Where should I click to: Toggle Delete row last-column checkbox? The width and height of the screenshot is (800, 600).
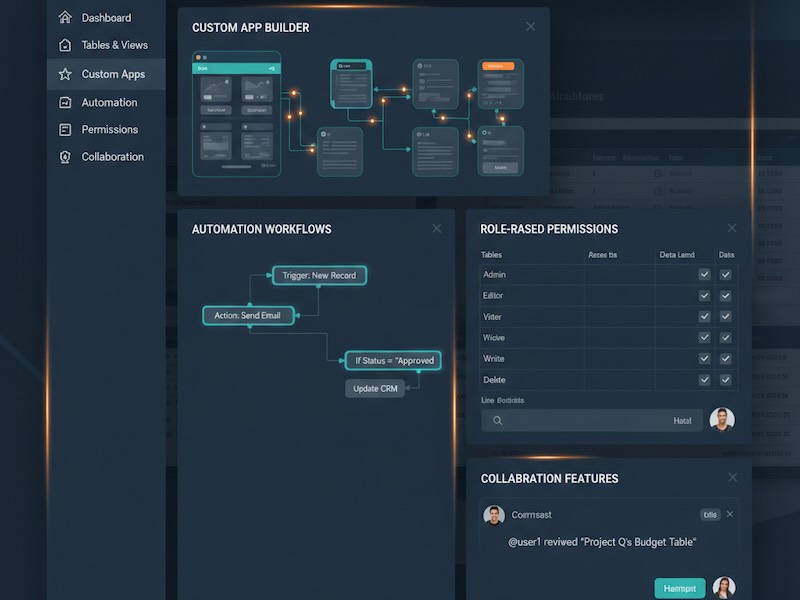click(726, 380)
